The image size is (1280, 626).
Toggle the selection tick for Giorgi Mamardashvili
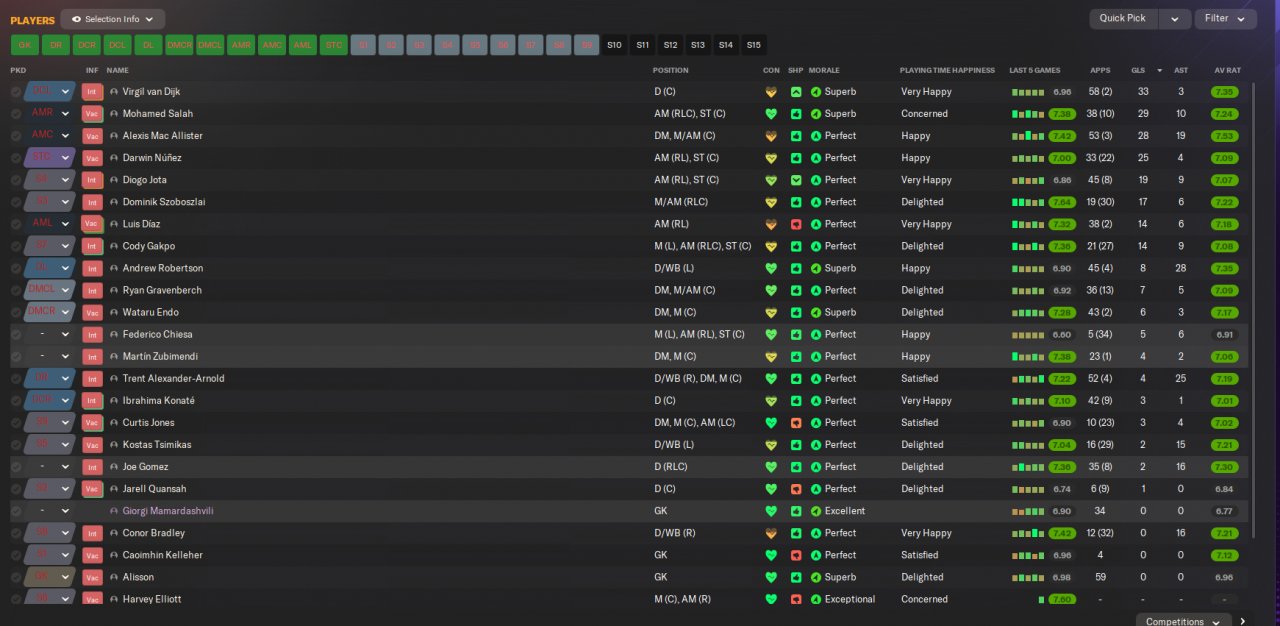[x=16, y=511]
